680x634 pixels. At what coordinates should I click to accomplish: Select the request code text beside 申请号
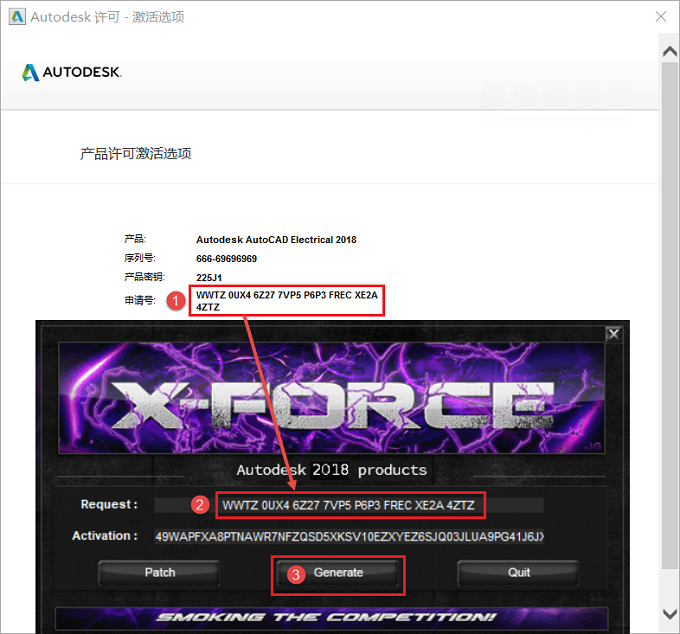tap(287, 301)
